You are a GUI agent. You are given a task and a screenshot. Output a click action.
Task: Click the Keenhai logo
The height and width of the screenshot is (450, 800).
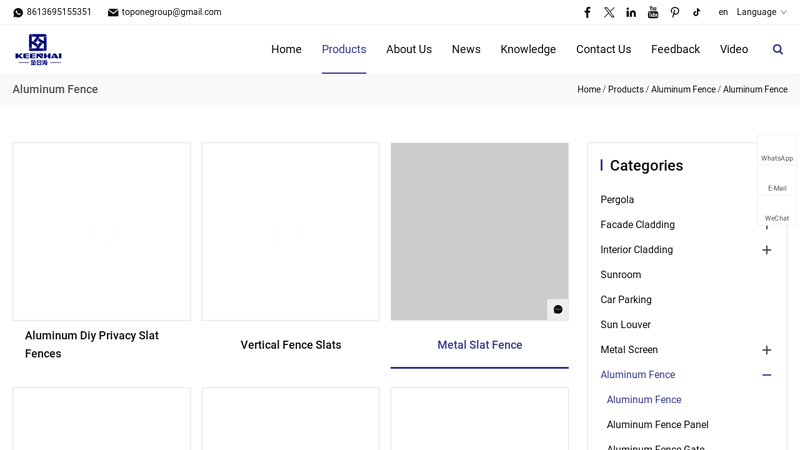38,49
